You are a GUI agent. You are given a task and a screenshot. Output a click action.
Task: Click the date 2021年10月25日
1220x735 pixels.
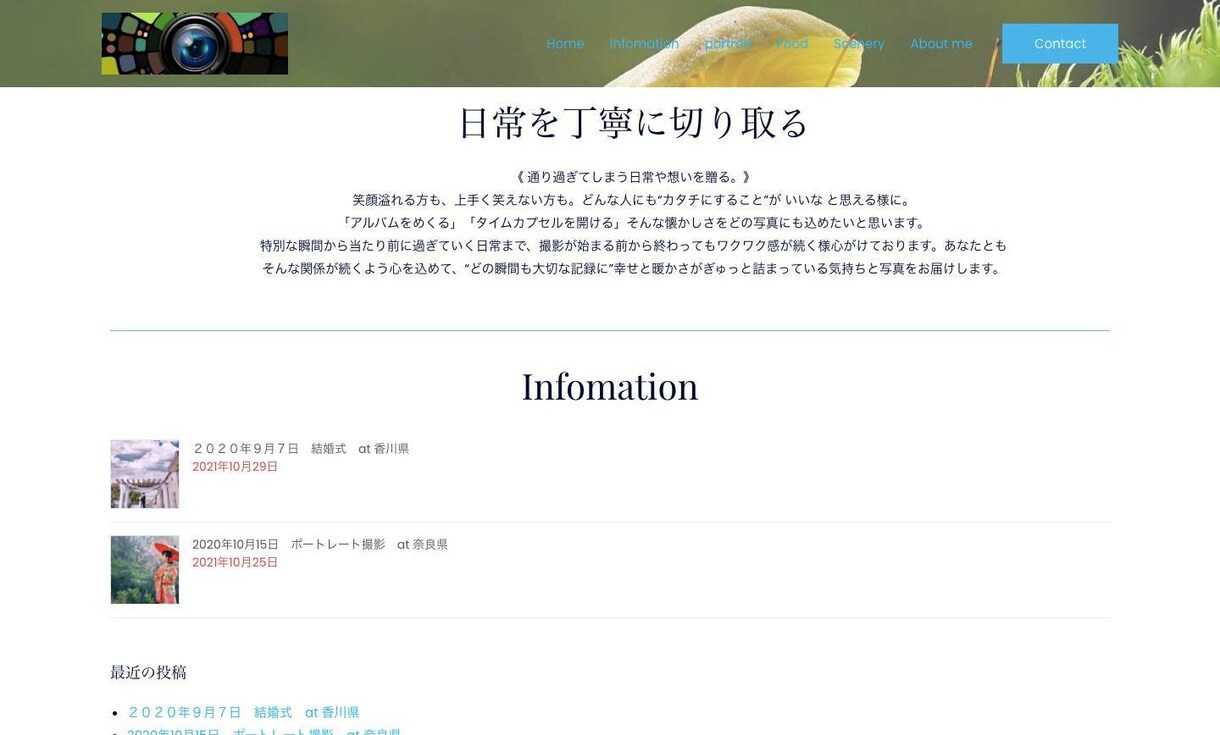tap(235, 563)
